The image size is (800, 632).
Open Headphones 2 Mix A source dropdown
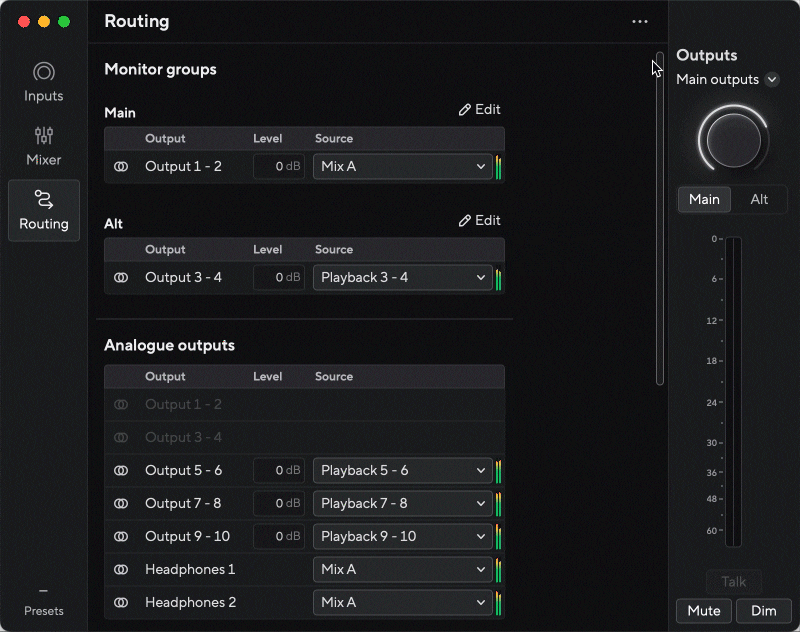403,602
